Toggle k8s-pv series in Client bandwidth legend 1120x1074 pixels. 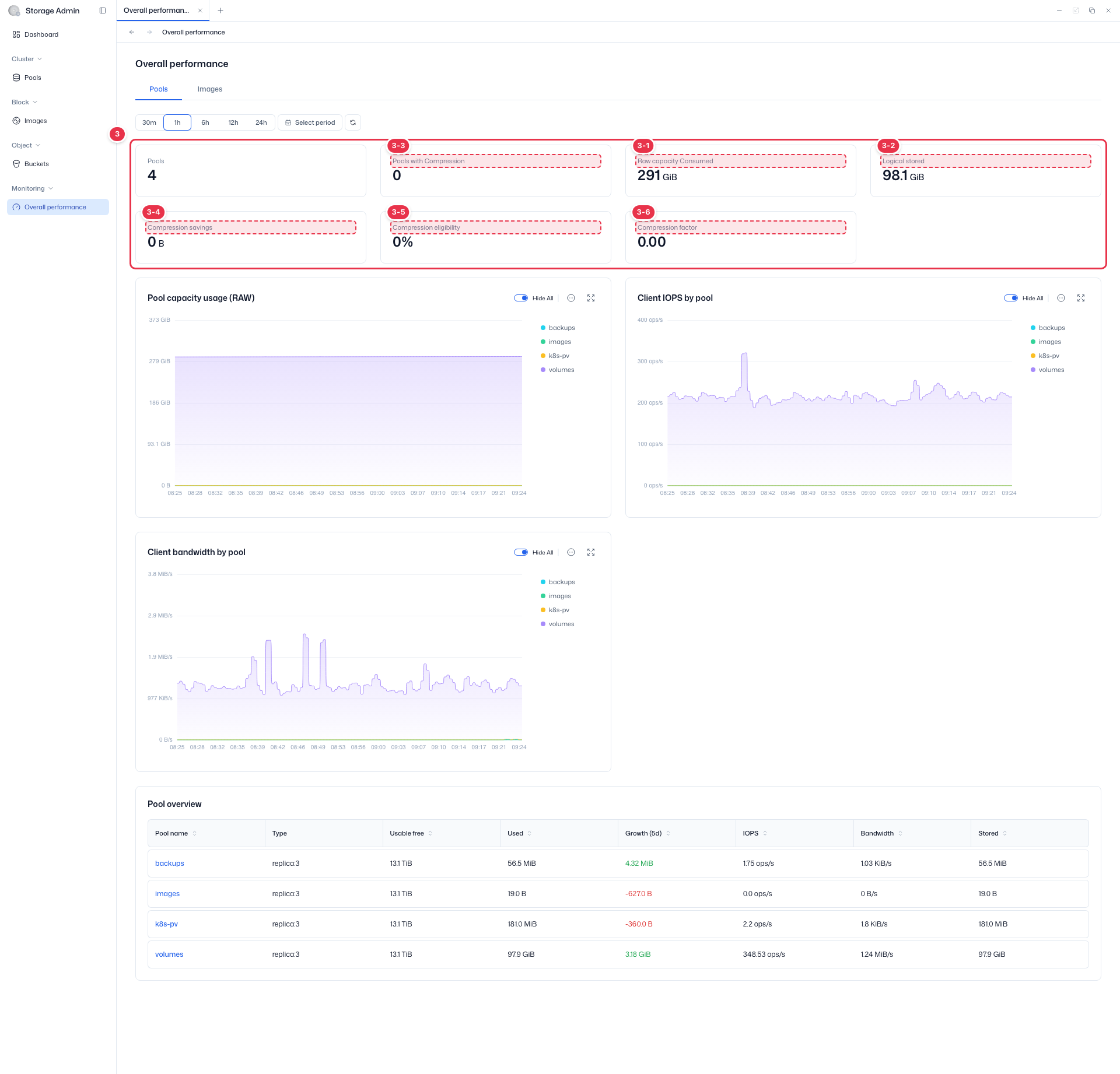click(555, 610)
